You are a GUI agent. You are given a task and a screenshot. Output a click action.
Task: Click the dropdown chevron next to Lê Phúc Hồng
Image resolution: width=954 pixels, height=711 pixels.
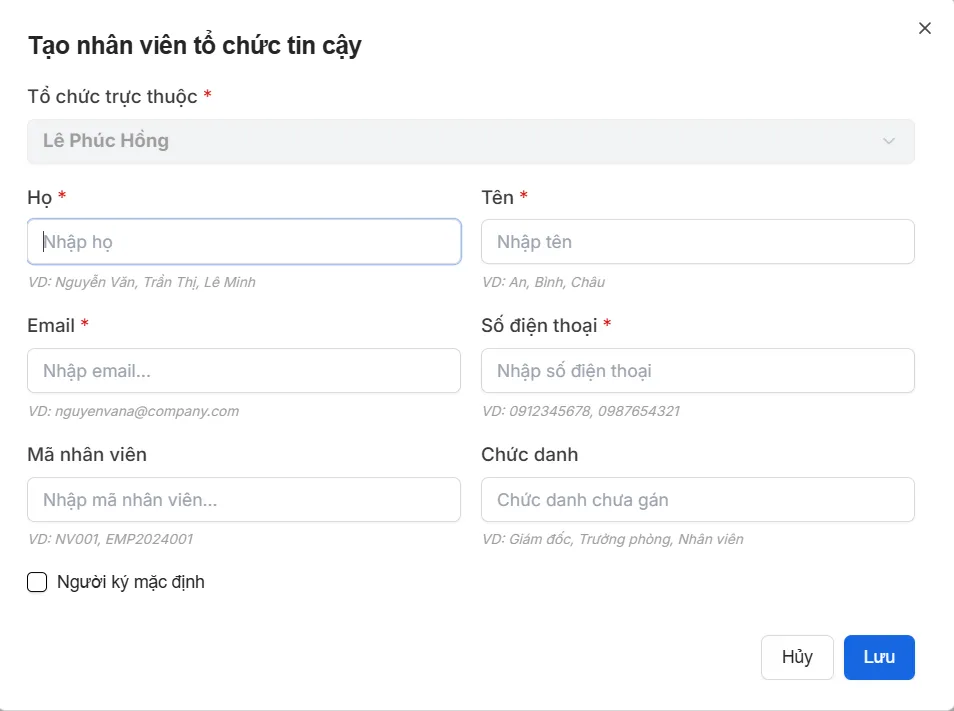pyautogui.click(x=888, y=141)
